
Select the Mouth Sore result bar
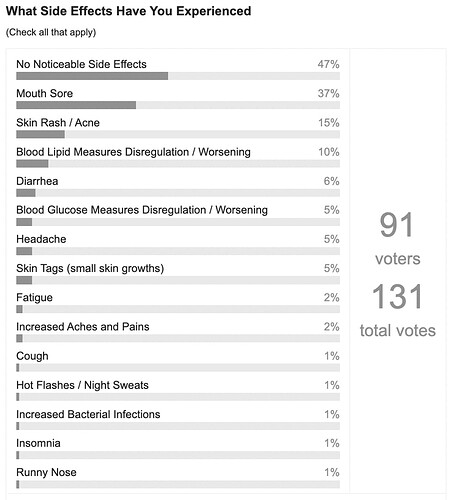point(178,105)
